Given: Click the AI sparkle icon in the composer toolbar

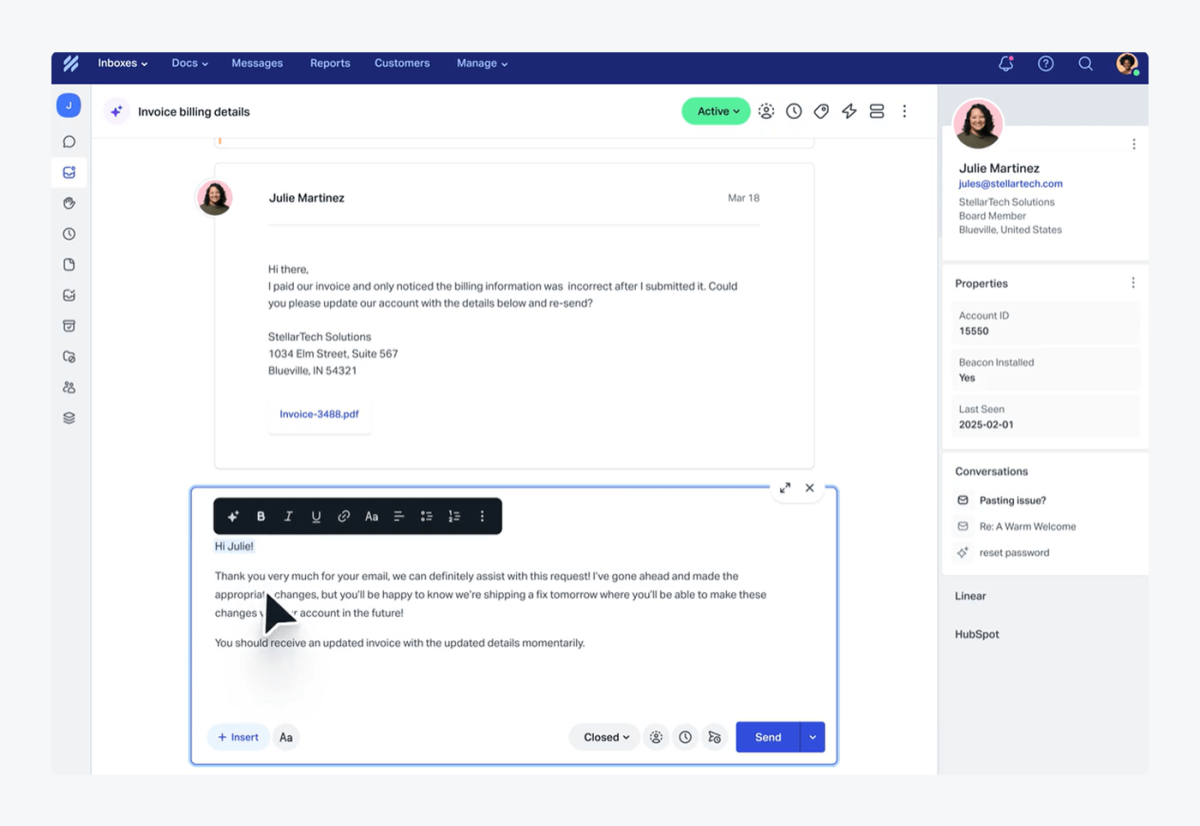Looking at the screenshot, I should [233, 516].
